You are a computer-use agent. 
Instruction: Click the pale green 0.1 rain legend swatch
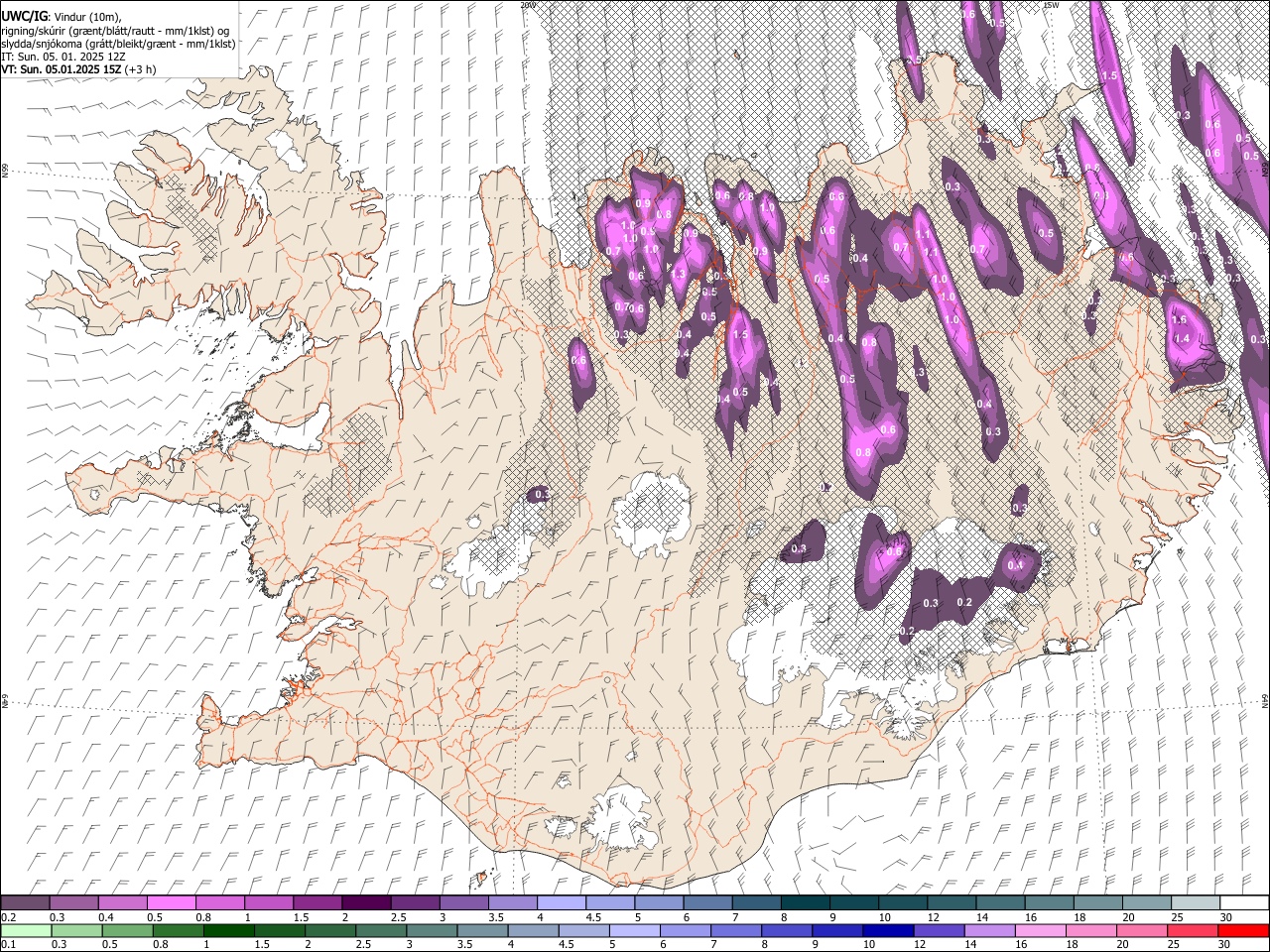(x=26, y=930)
